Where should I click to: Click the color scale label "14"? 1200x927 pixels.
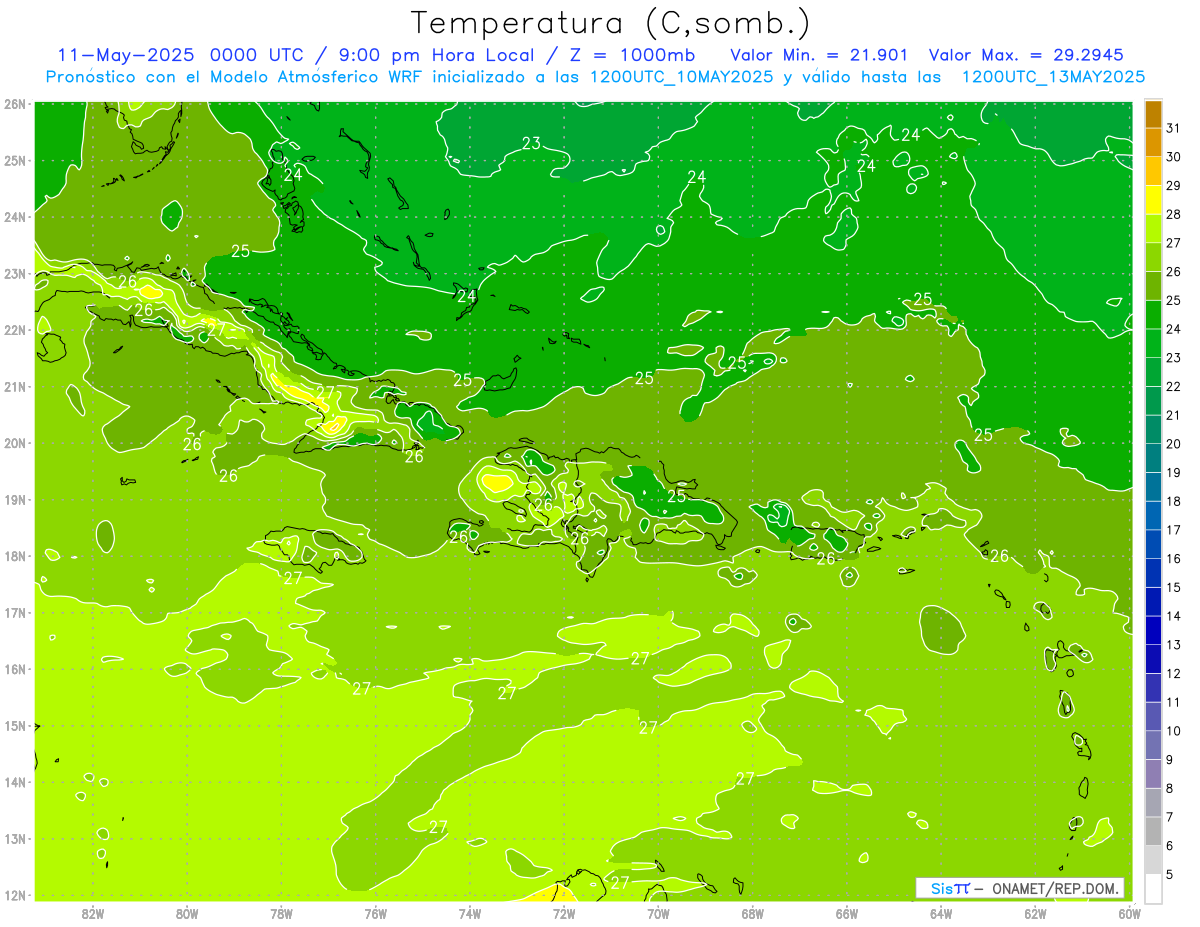pos(1173,617)
